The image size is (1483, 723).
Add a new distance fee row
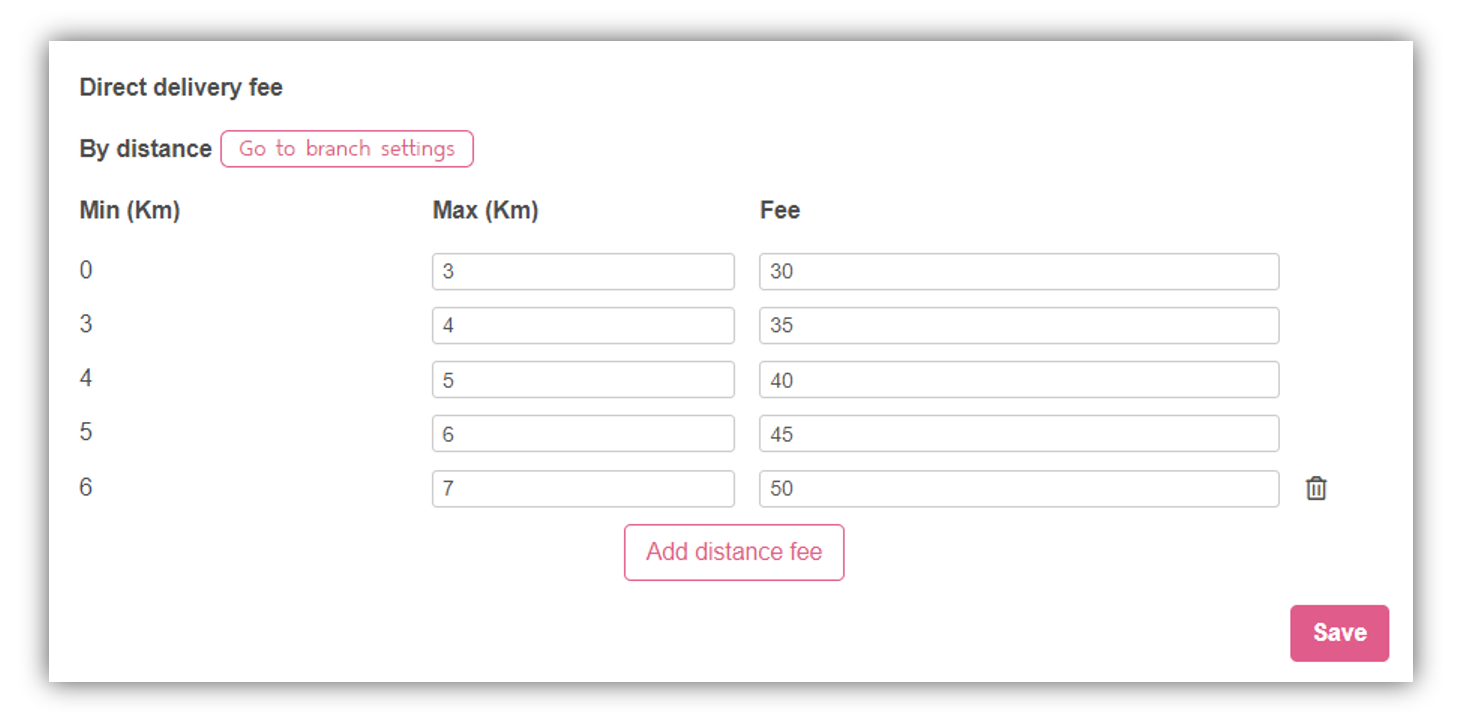pos(734,552)
